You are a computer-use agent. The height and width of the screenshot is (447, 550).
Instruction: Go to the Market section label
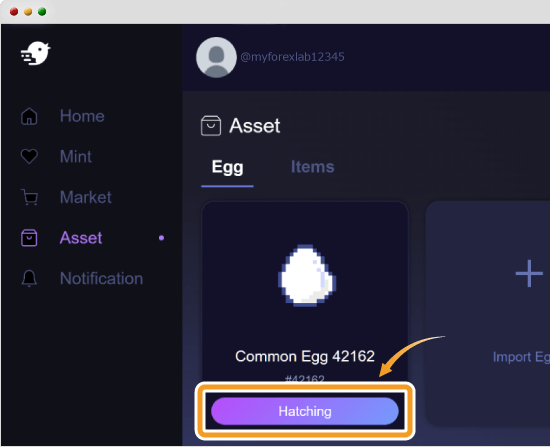(x=86, y=197)
